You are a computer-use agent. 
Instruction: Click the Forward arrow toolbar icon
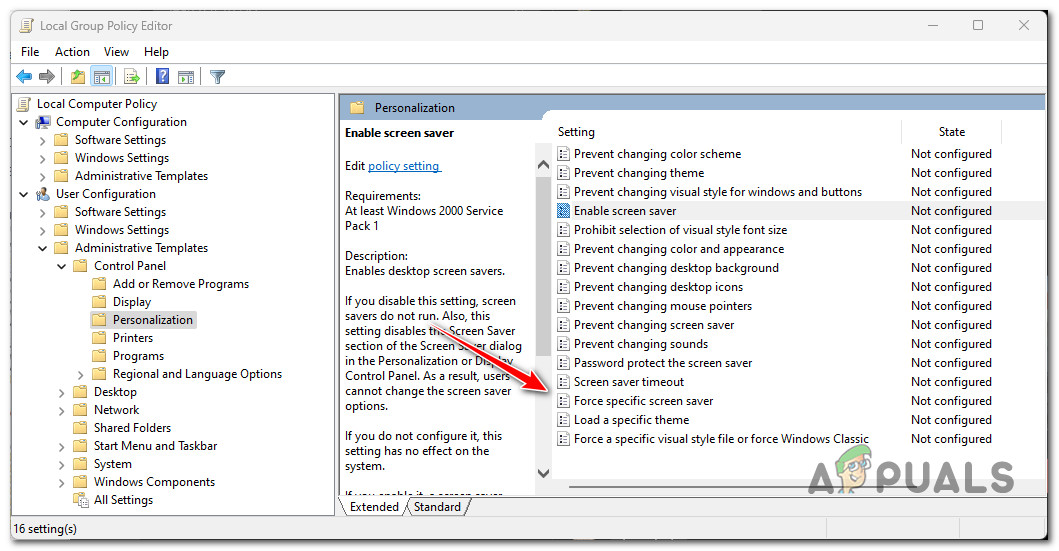(47, 77)
